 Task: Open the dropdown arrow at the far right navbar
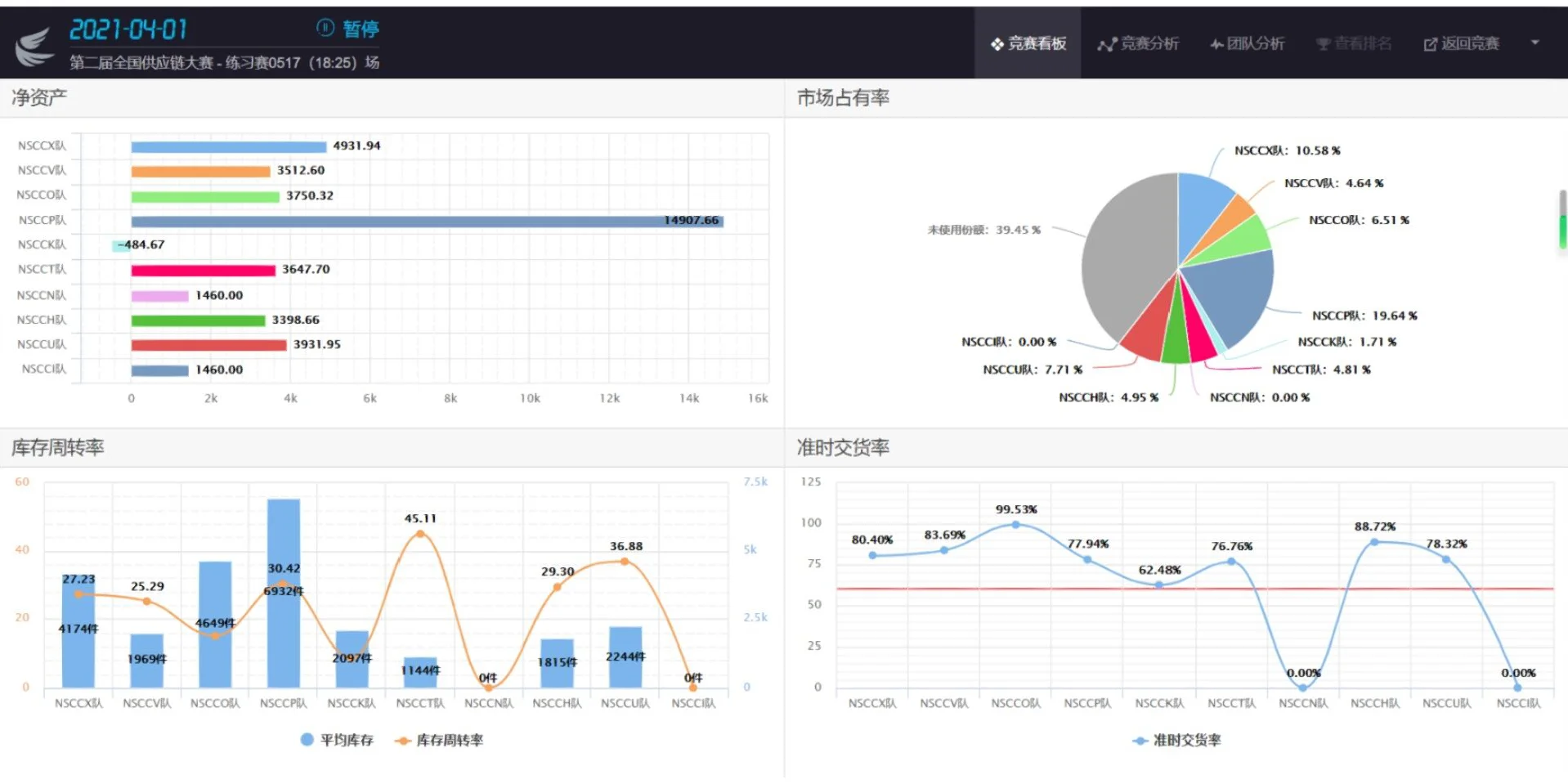tap(1535, 43)
